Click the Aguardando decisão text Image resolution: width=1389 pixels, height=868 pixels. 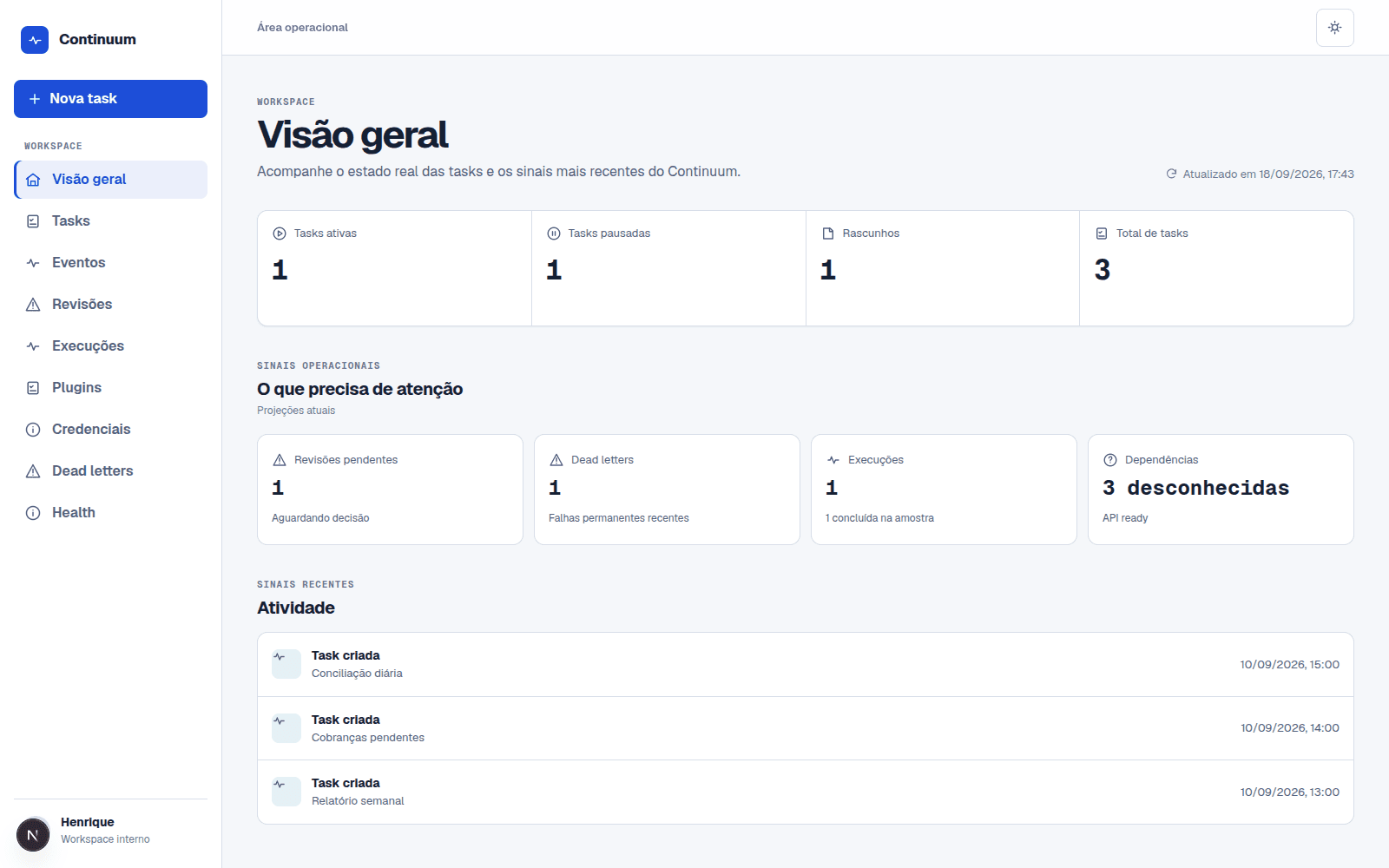pos(320,518)
